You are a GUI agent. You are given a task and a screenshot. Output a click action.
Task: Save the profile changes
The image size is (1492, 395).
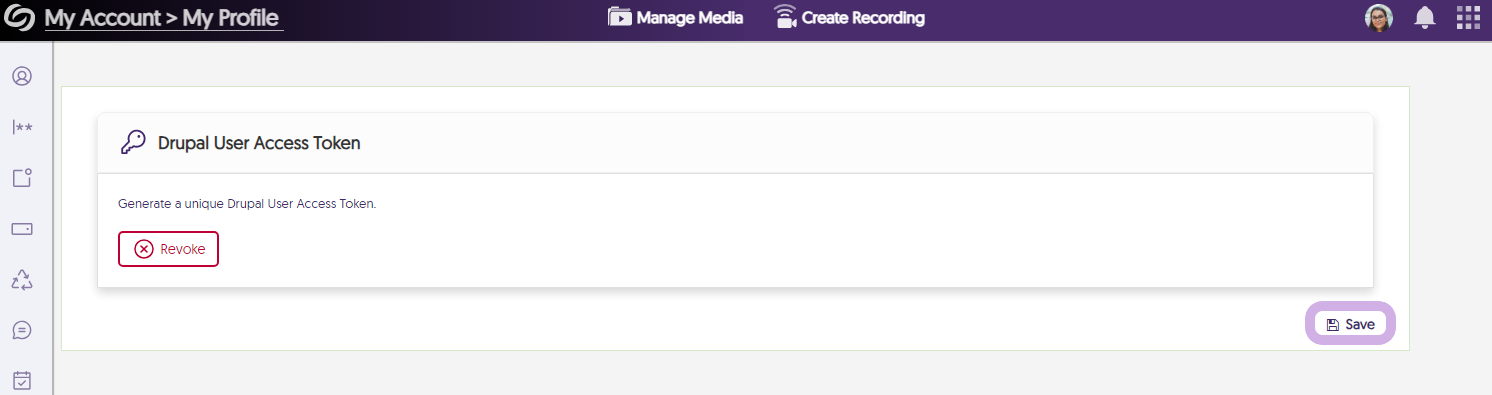[x=1350, y=324]
